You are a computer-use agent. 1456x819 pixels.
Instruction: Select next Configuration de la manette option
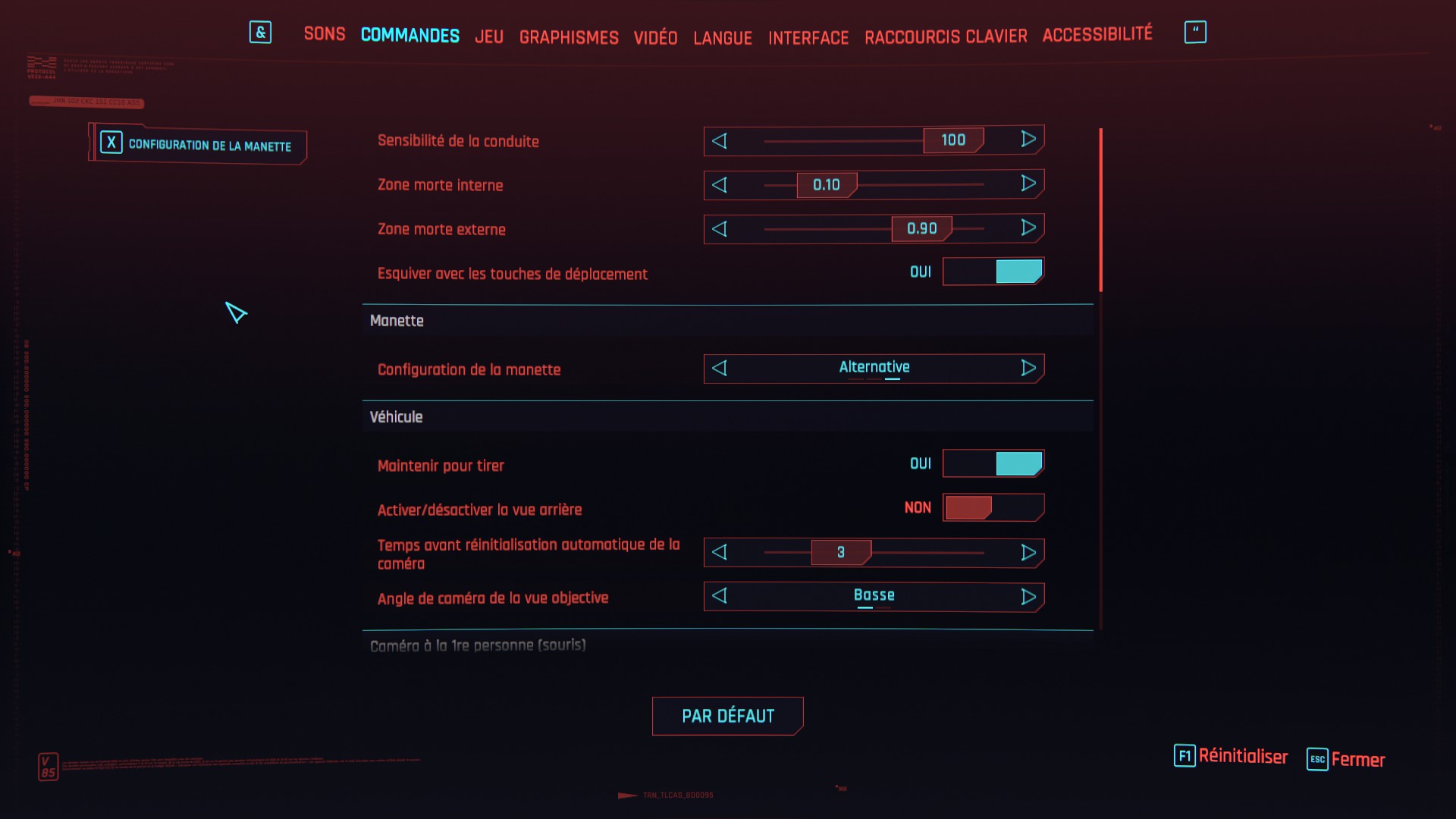coord(1028,369)
